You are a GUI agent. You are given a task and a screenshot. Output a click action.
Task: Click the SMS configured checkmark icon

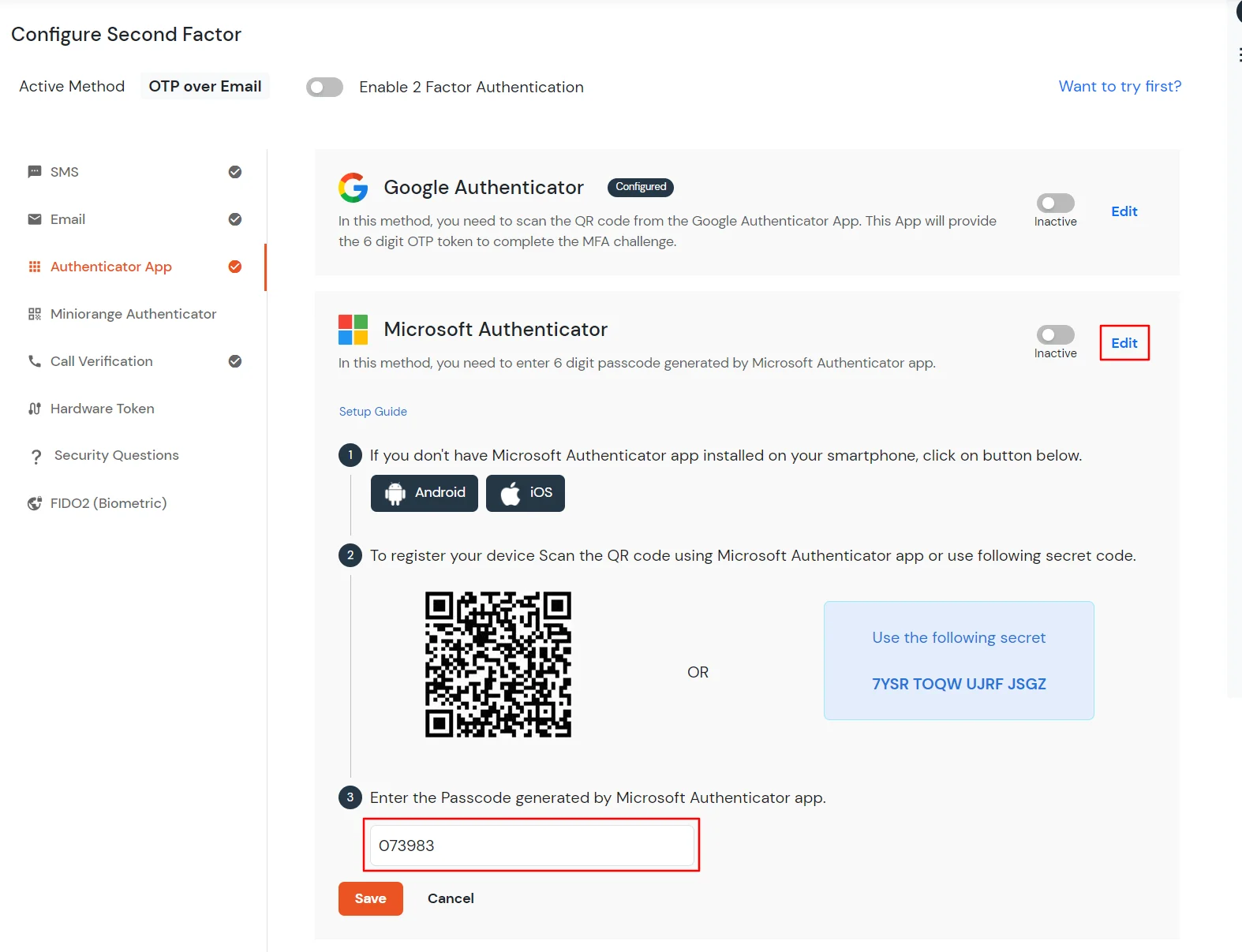pyautogui.click(x=235, y=172)
